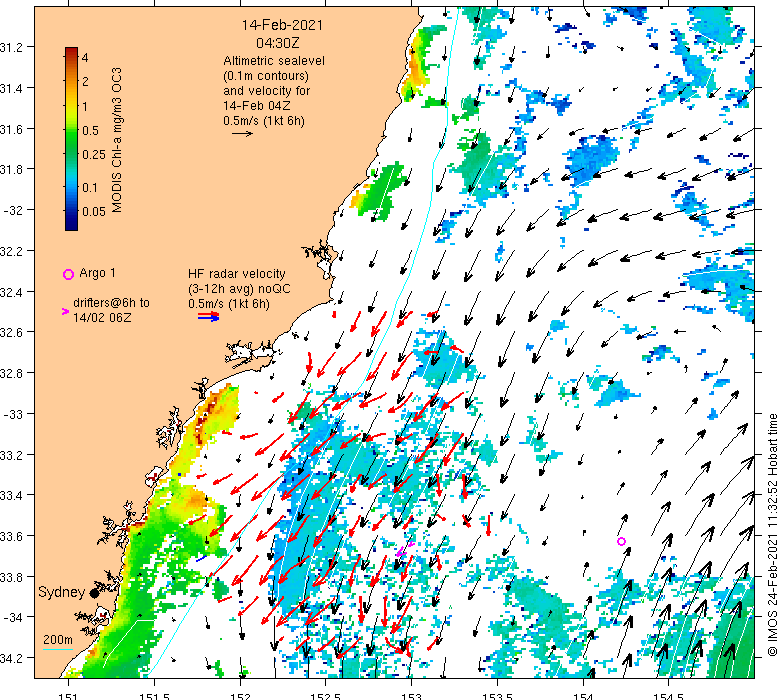Click the colorbar tick label 0.05
This screenshot has width=780, height=700.
pyautogui.click(x=94, y=212)
